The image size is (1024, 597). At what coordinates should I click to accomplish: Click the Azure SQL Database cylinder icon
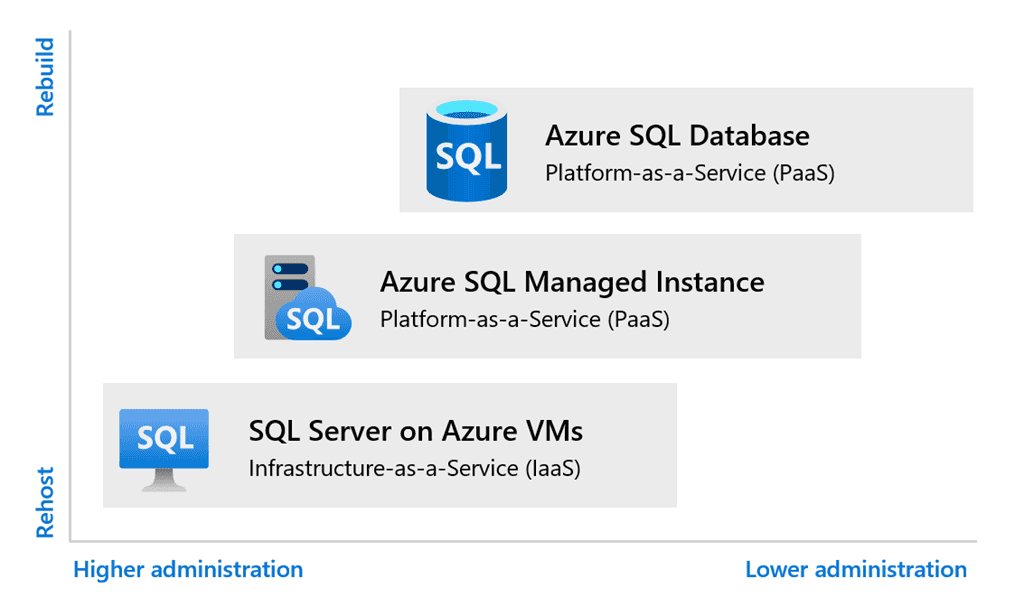466,150
